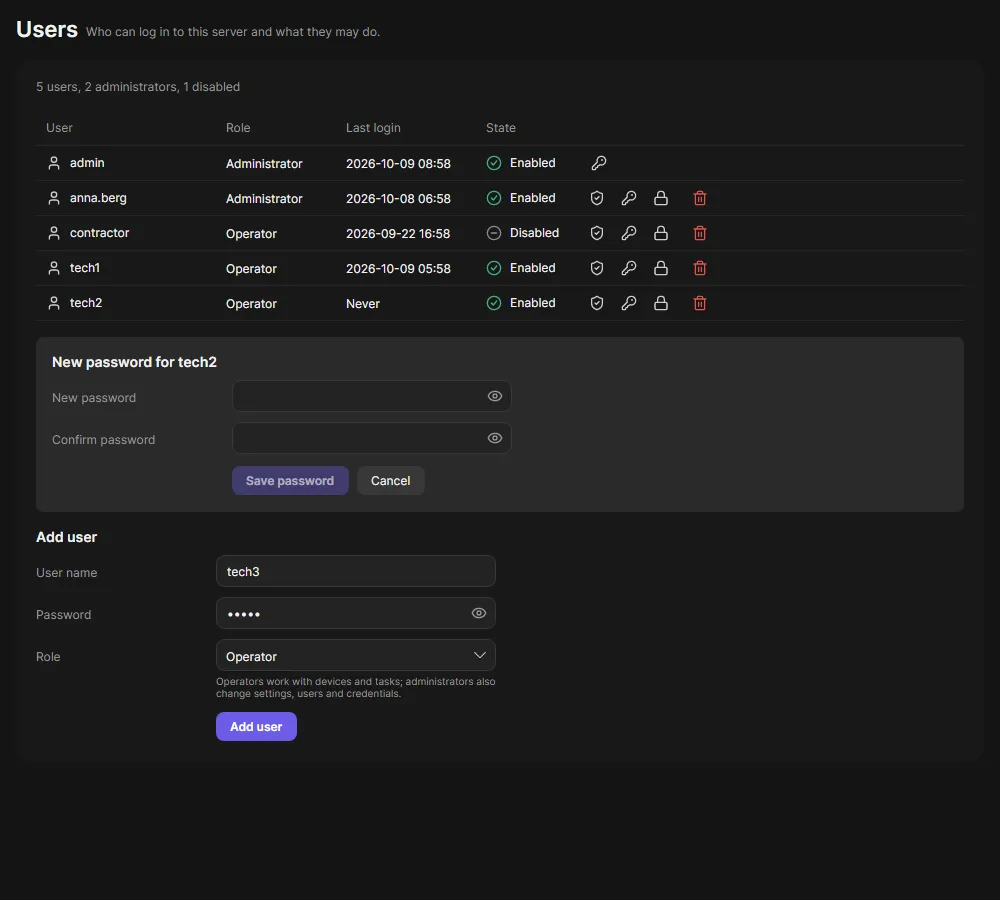Click the lock icon for anna.berg

click(x=661, y=198)
